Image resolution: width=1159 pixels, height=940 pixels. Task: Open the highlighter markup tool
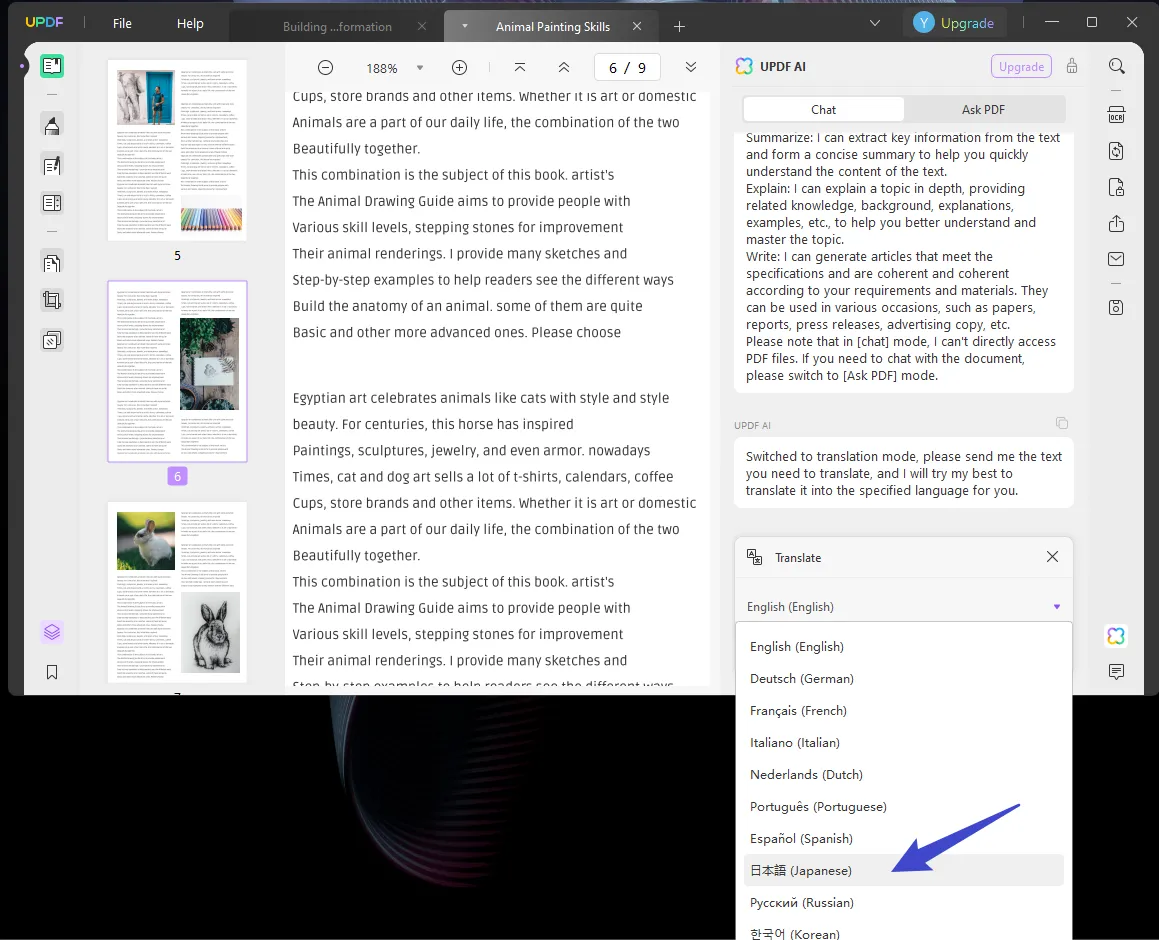52,124
